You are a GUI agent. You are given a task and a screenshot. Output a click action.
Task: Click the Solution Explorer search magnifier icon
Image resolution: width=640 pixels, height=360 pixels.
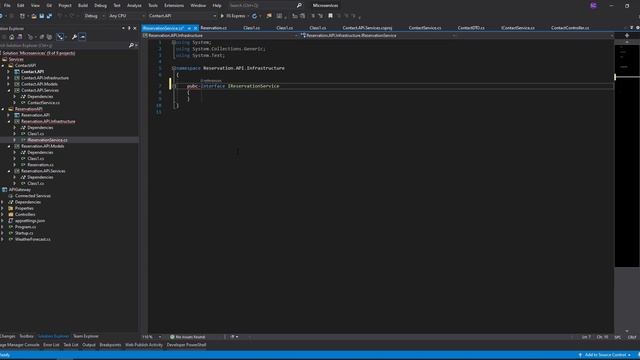pyautogui.click(x=131, y=45)
